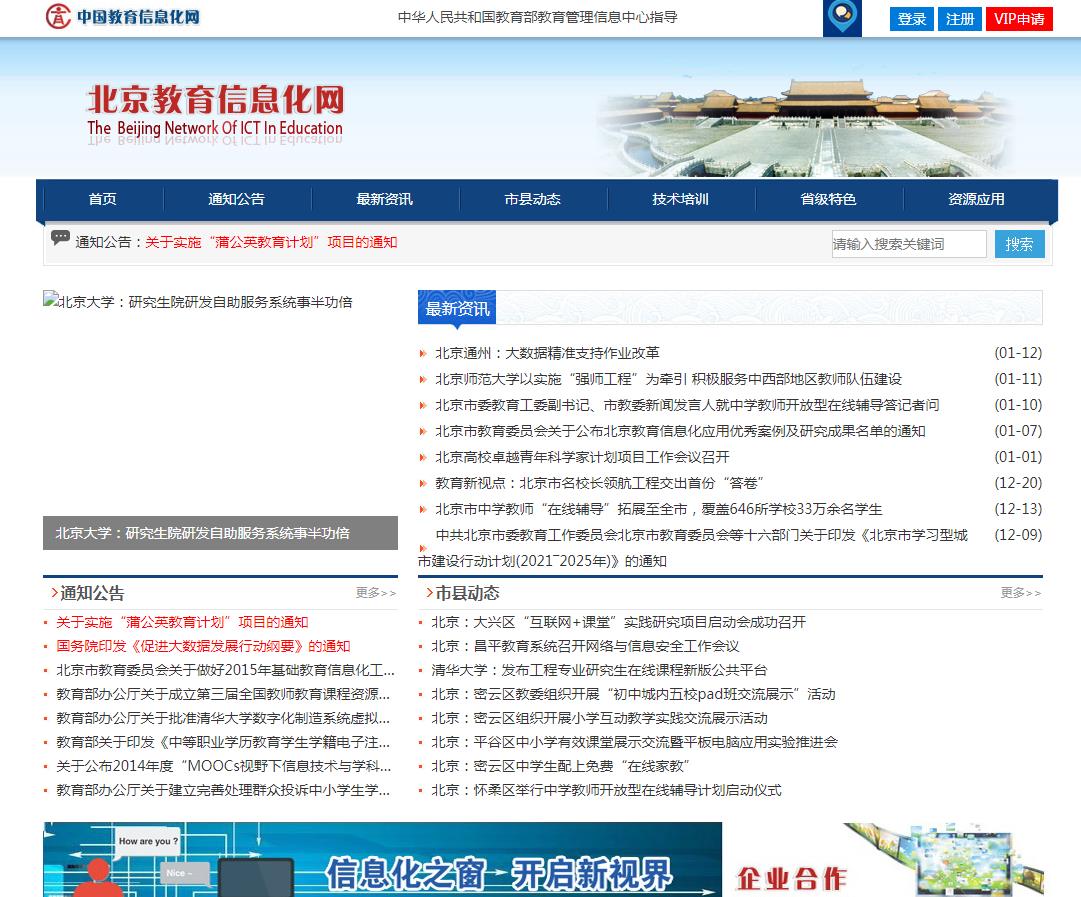Image resolution: width=1081 pixels, height=897 pixels.
Task: Open notice about 清华大学数字化制造系统虚拟
Action: click(x=223, y=718)
